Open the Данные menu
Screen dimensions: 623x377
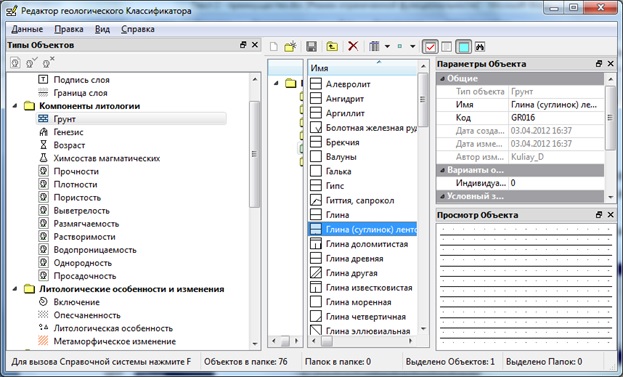pyautogui.click(x=27, y=29)
